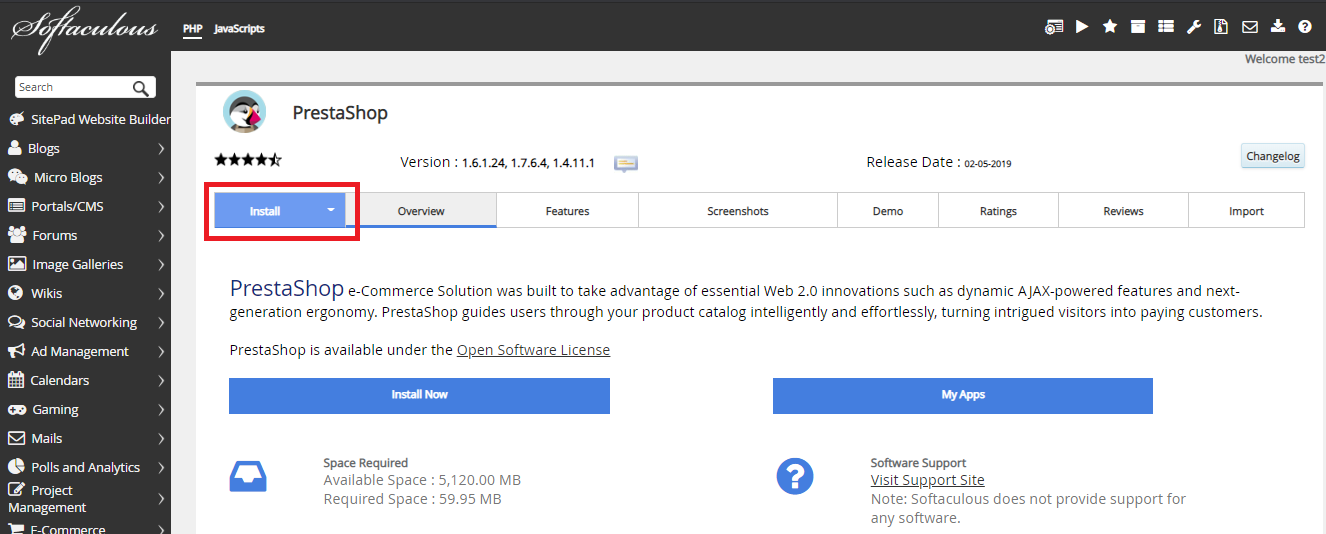Open the Install button dropdown arrow

331,211
